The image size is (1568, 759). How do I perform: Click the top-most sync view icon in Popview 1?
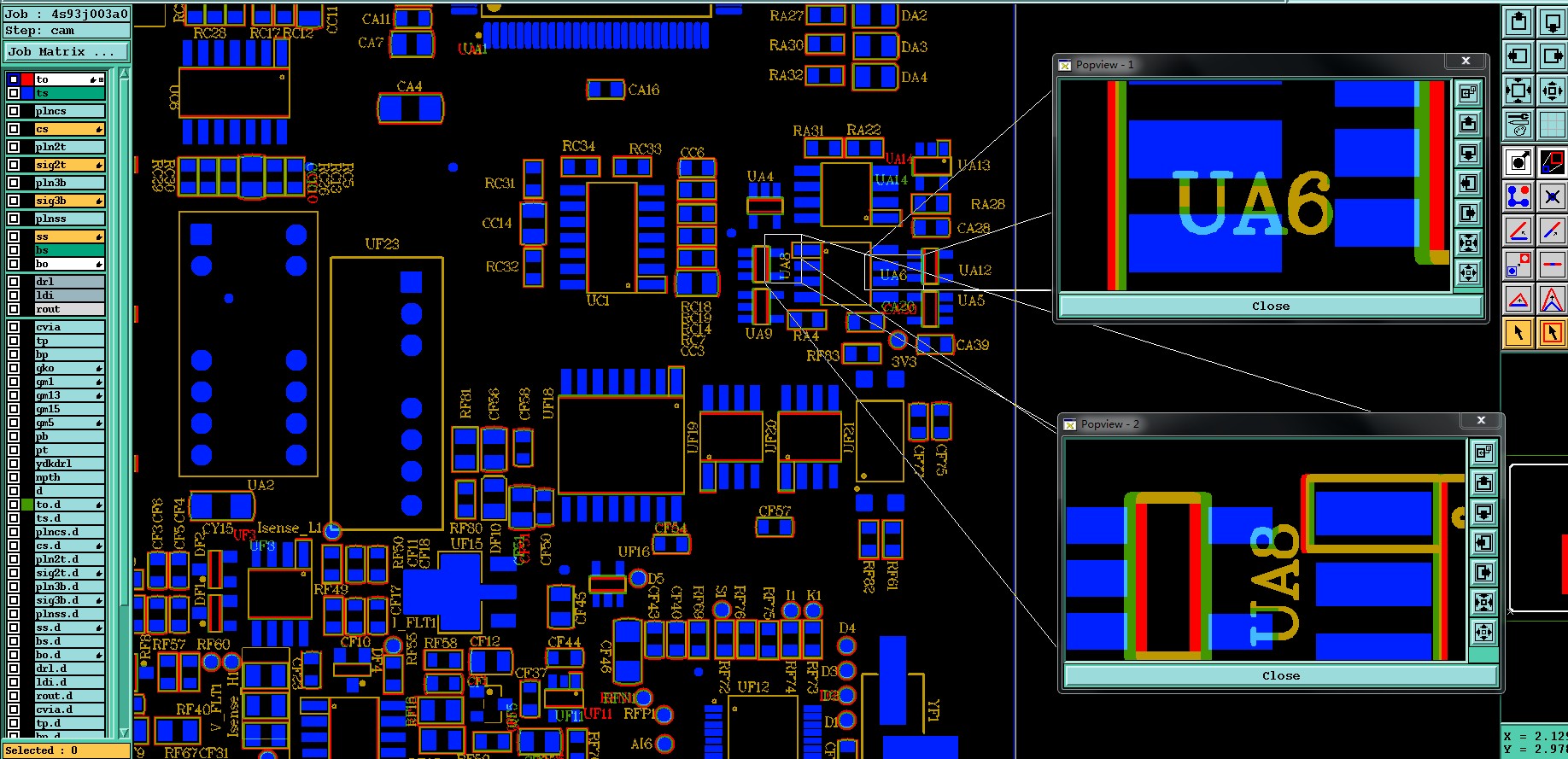[1468, 92]
